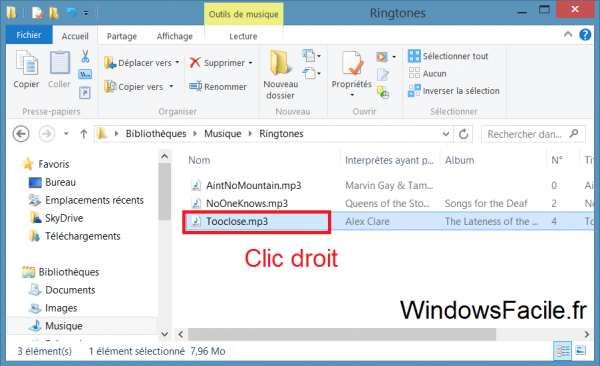Click the undo arrow in quick access toolbar
Viewport: 600px width, 366px height.
pyautogui.click(x=71, y=13)
